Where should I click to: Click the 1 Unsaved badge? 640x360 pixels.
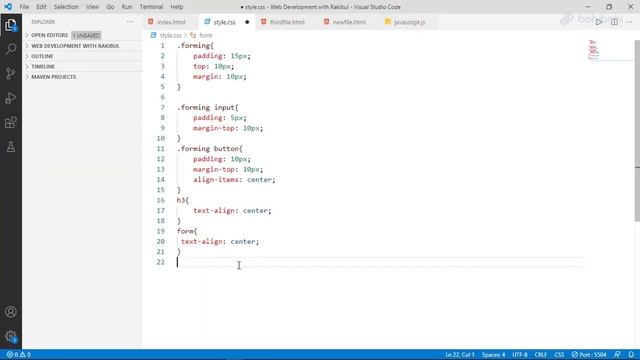coord(86,36)
